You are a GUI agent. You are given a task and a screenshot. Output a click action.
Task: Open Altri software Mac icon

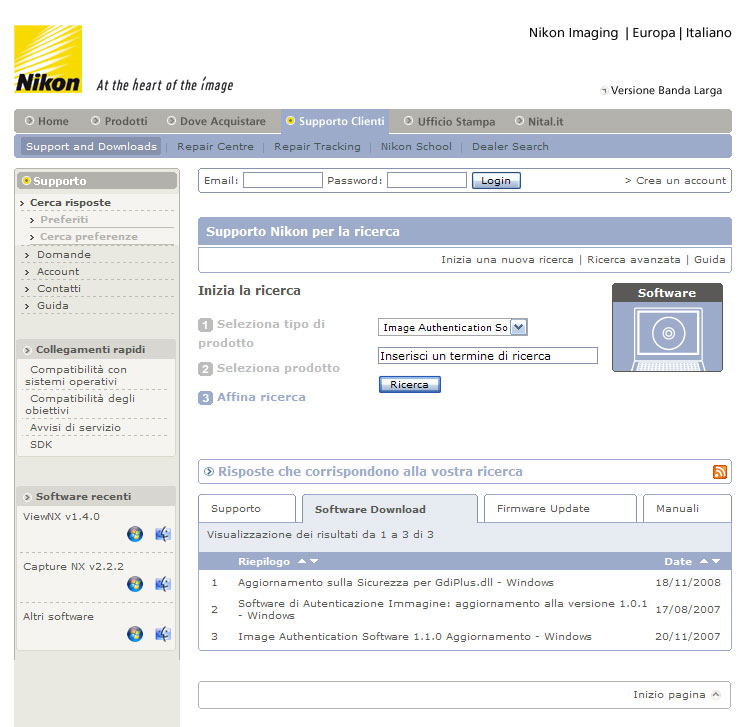(x=163, y=634)
